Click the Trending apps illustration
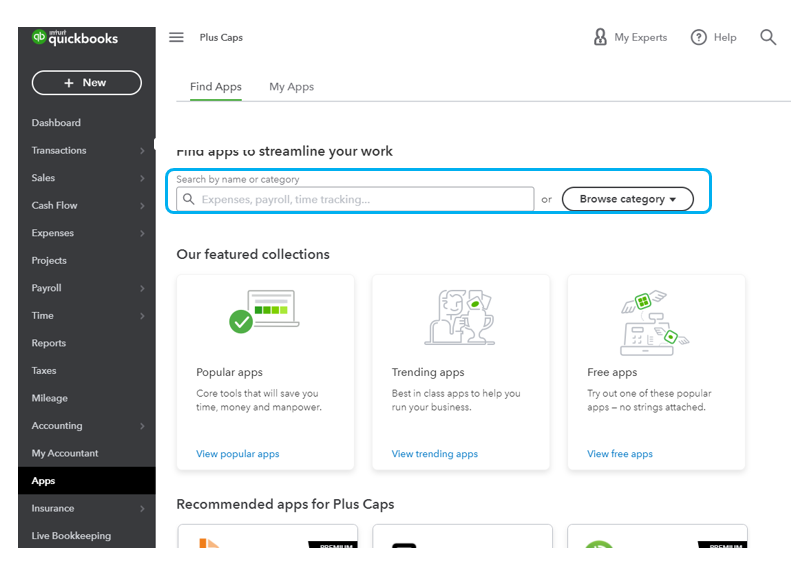791x565 pixels. 460,317
